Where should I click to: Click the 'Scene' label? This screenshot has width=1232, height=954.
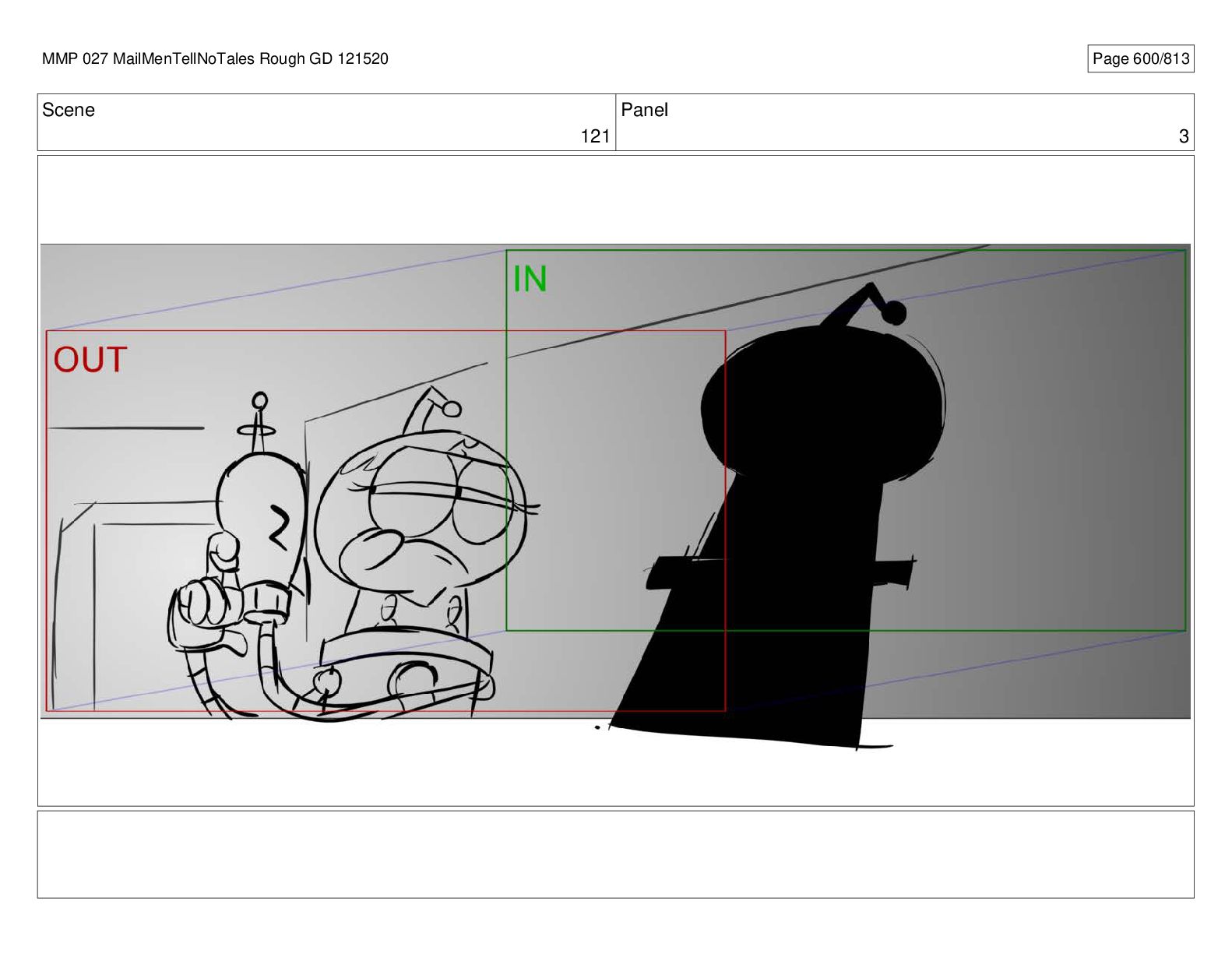(x=69, y=110)
